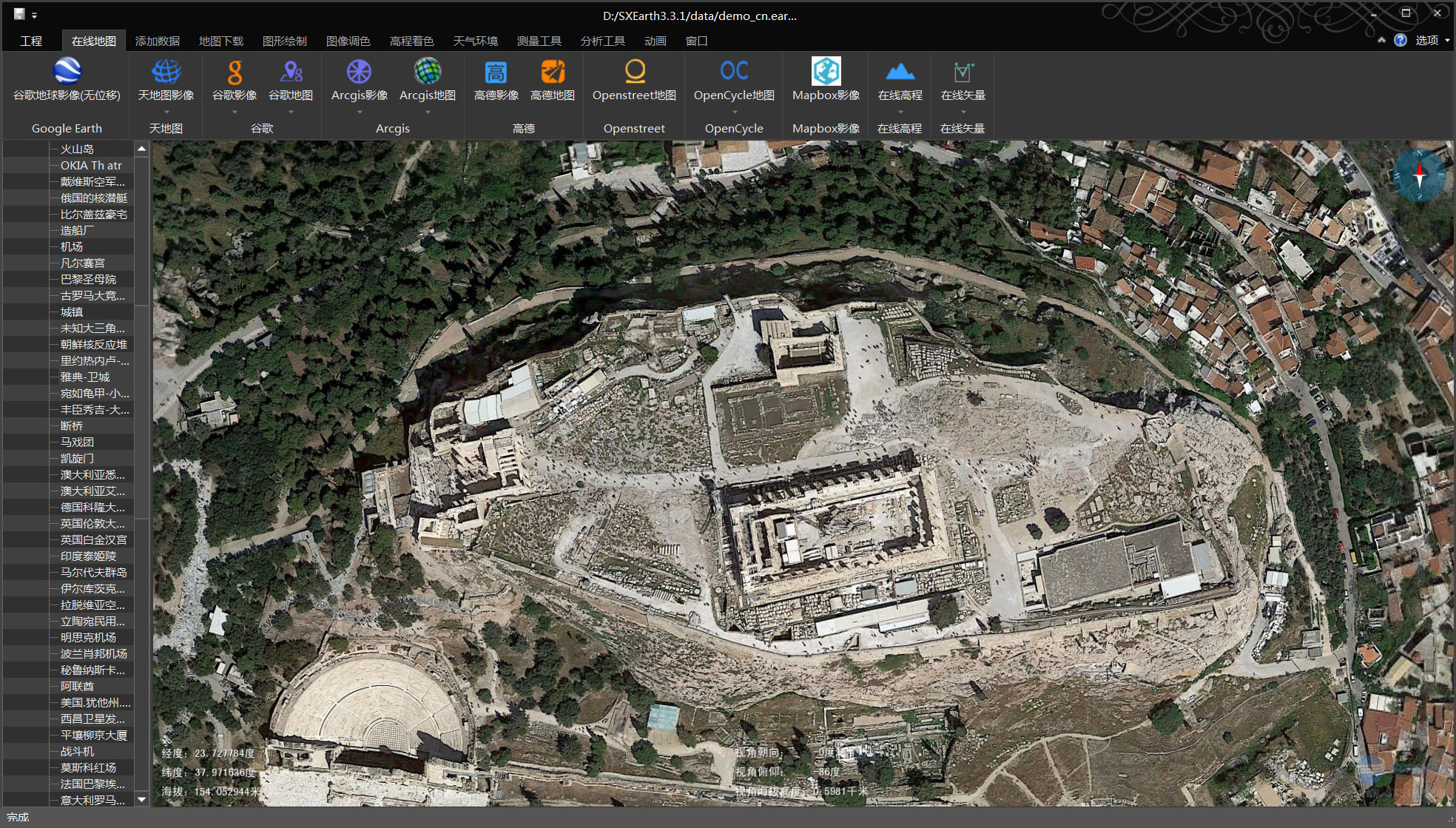Open the help question-mark icon
Viewport: 1456px width, 828px height.
coord(1400,40)
